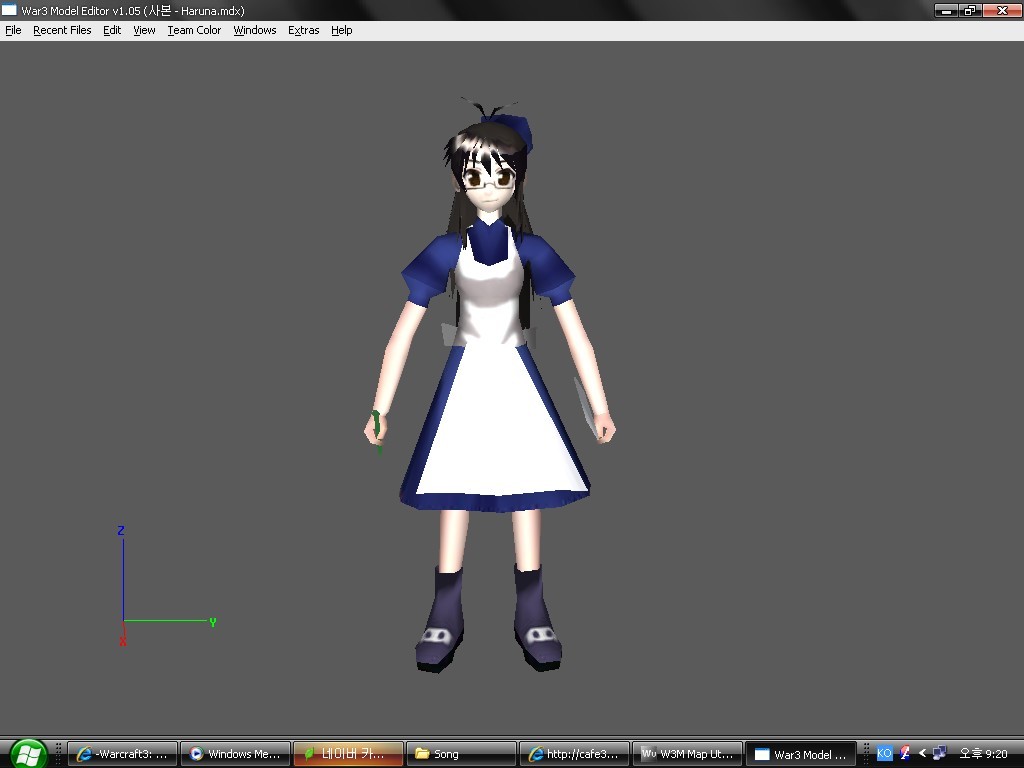Open the Recent Files menu

[62, 30]
